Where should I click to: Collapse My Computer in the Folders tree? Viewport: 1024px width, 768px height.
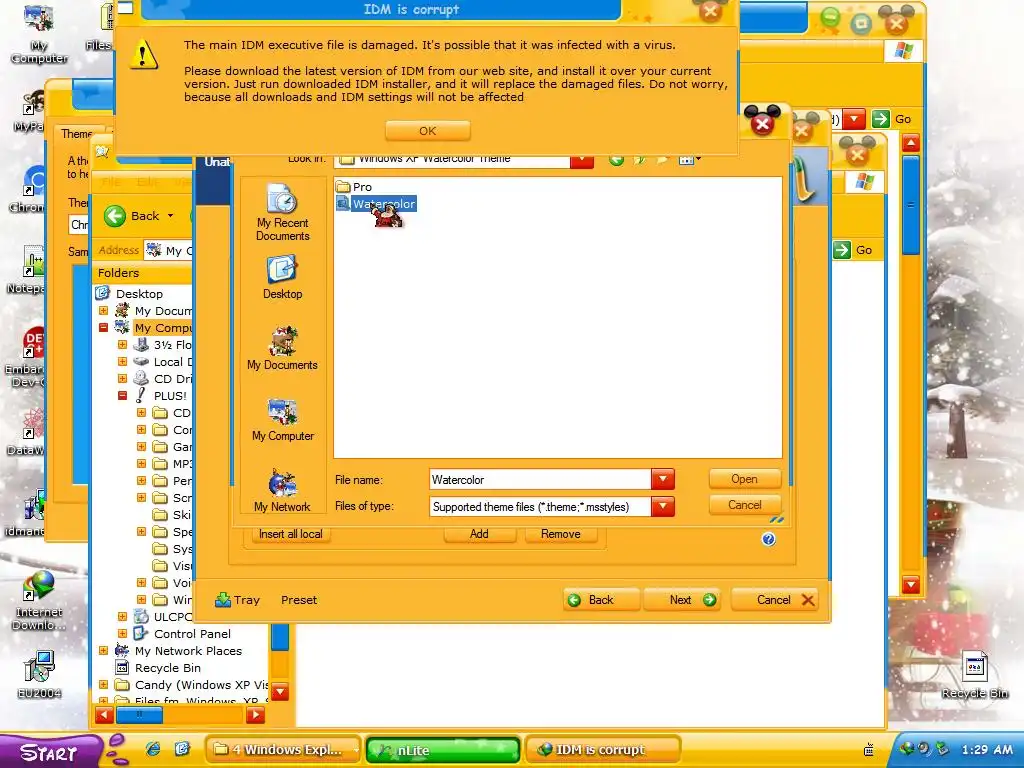(103, 327)
